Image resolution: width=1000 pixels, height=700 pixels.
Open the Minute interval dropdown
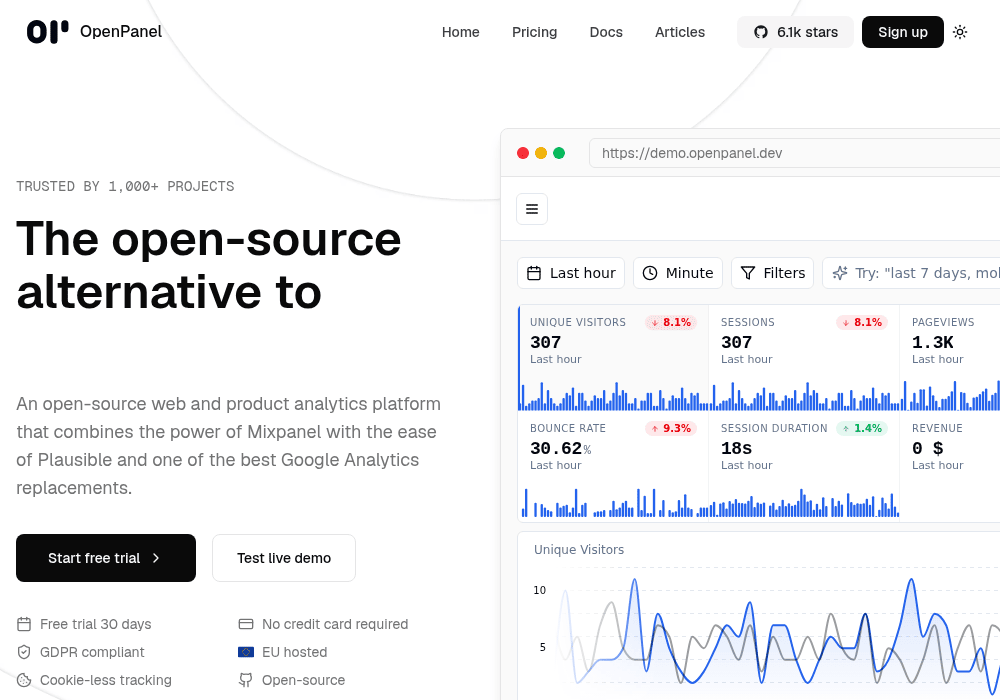[x=678, y=273]
